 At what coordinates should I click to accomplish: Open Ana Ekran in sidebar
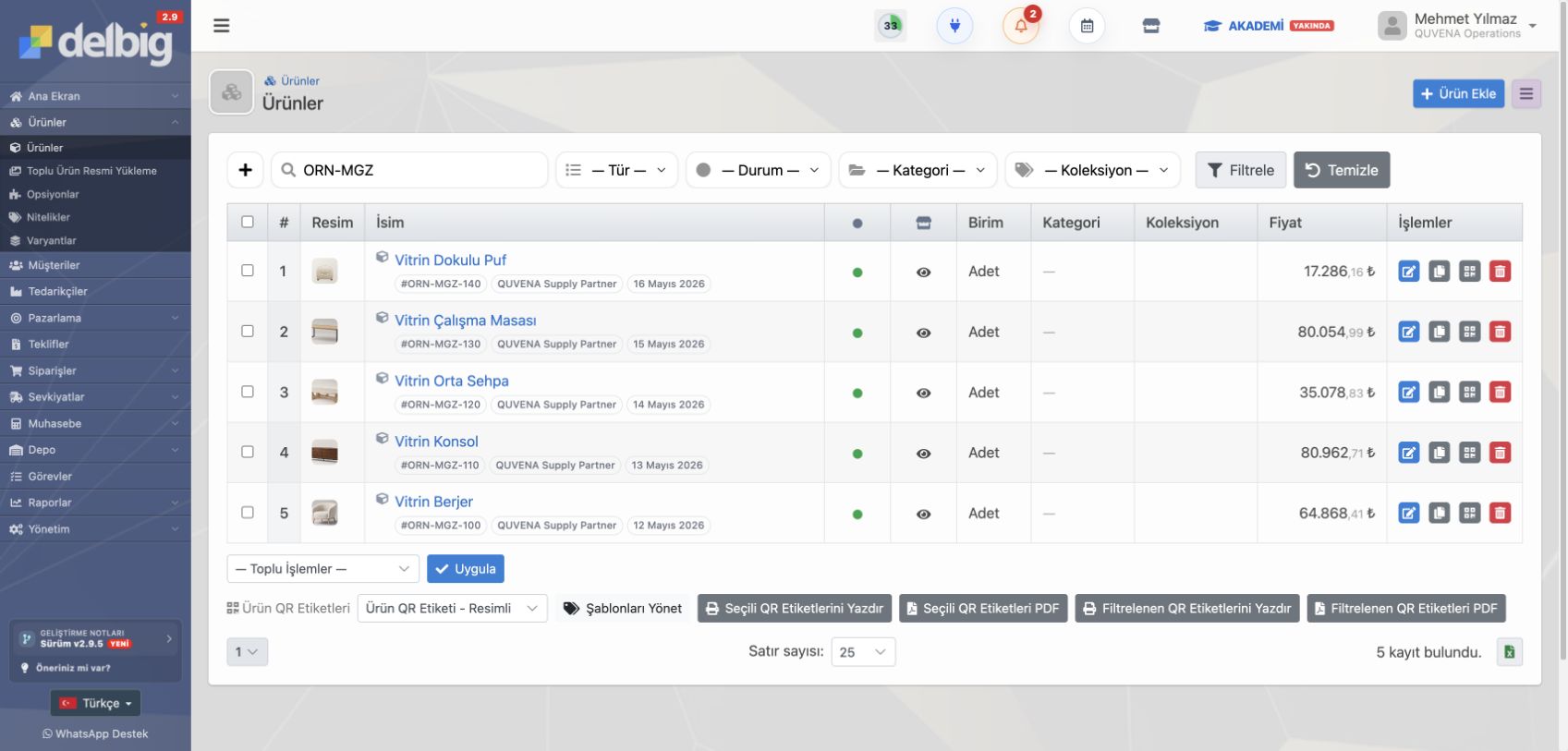point(95,96)
